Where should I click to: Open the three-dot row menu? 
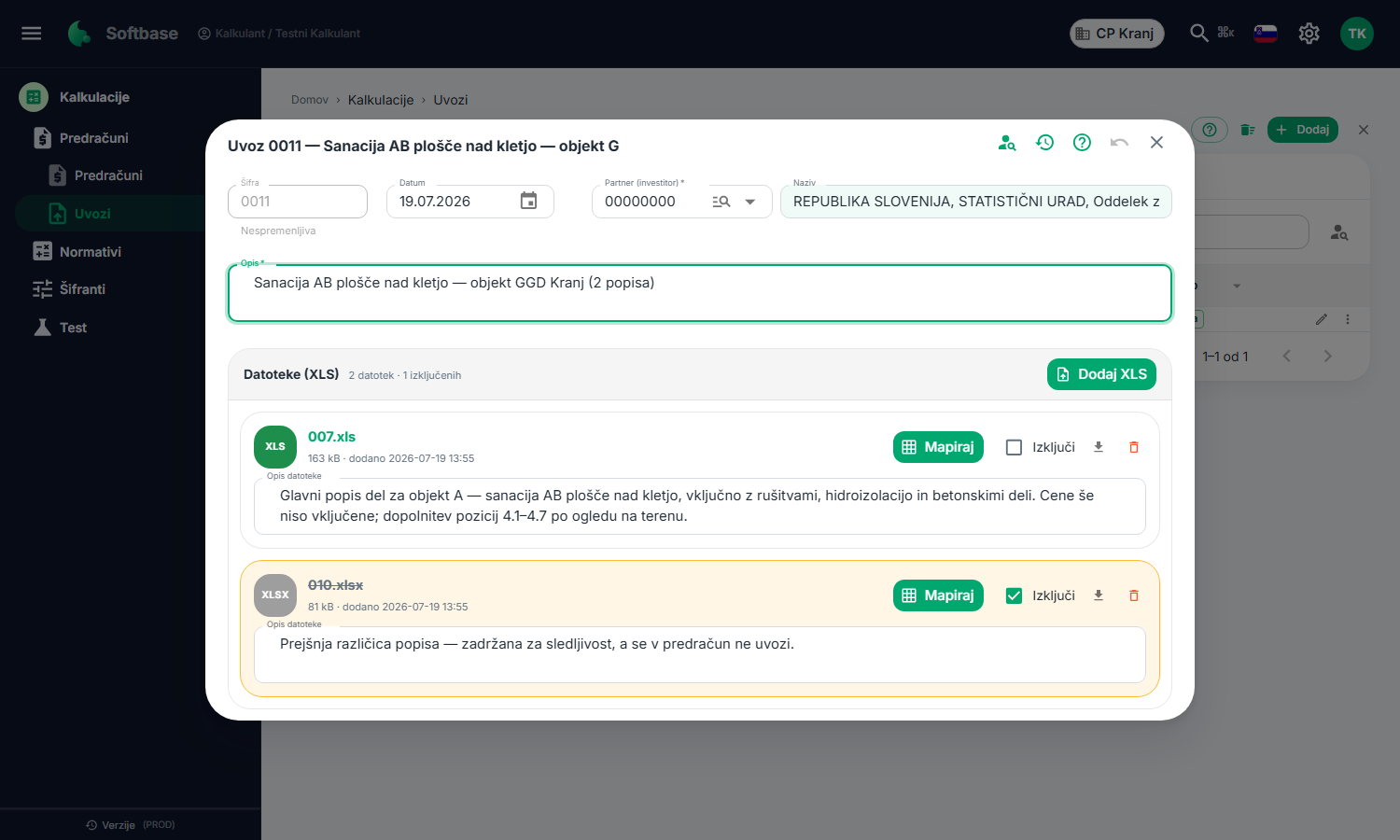click(1348, 319)
